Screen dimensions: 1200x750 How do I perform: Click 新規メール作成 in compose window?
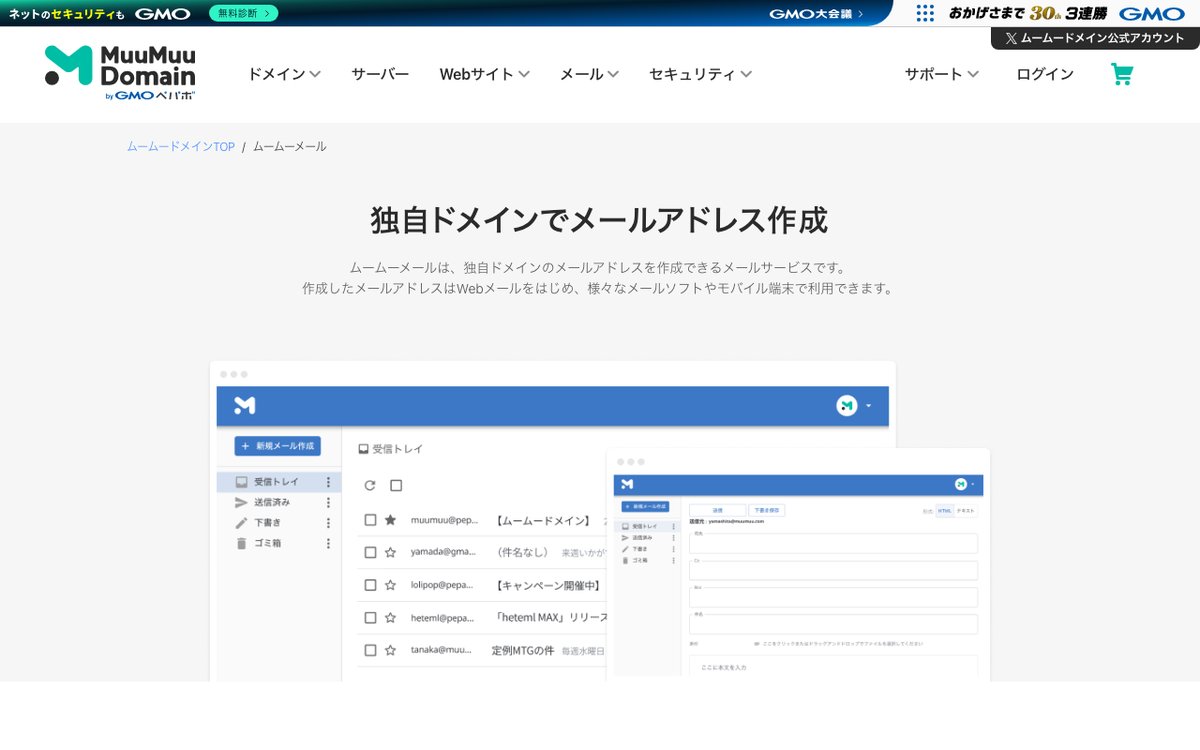tap(645, 506)
